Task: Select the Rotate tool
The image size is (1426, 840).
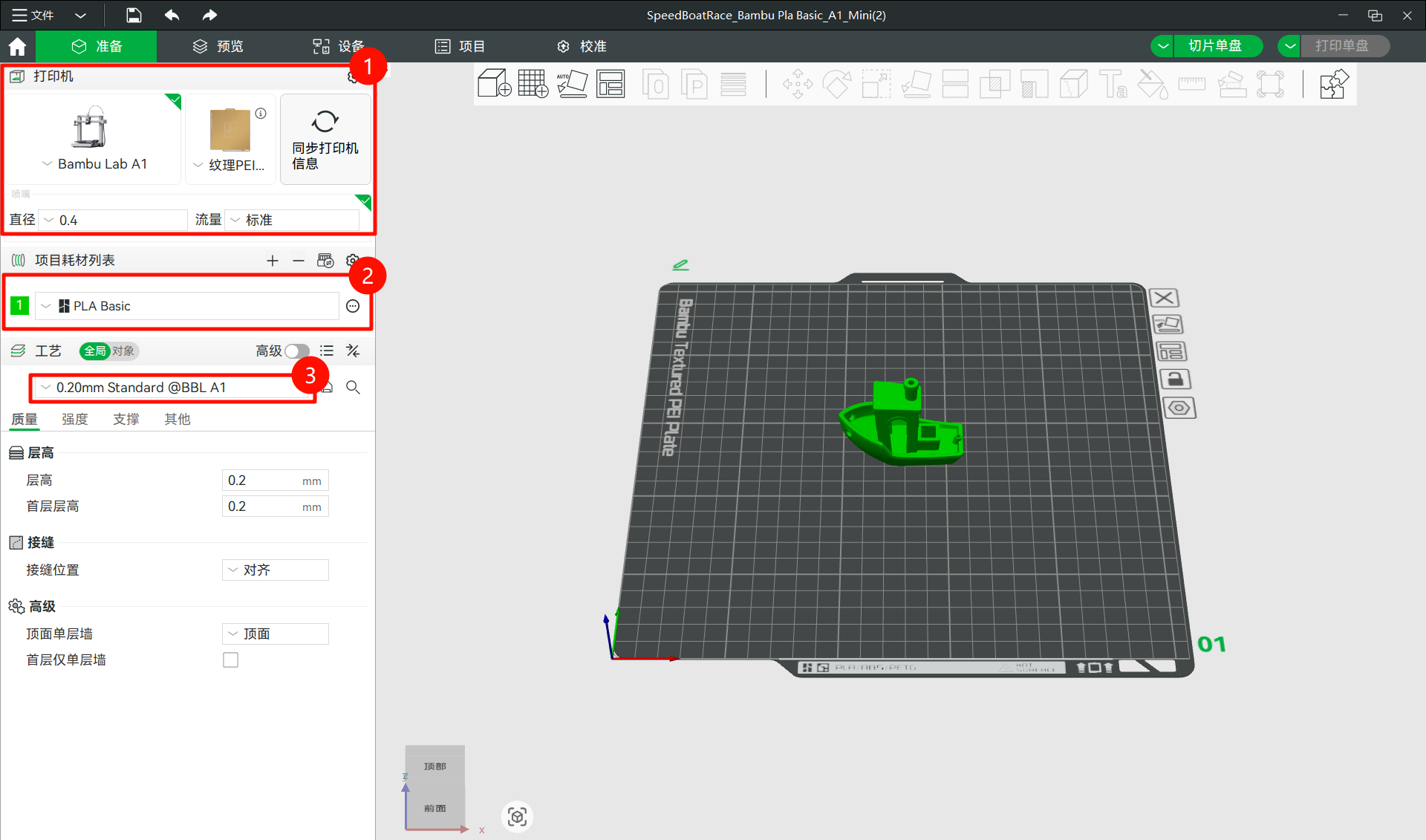Action: tap(837, 83)
